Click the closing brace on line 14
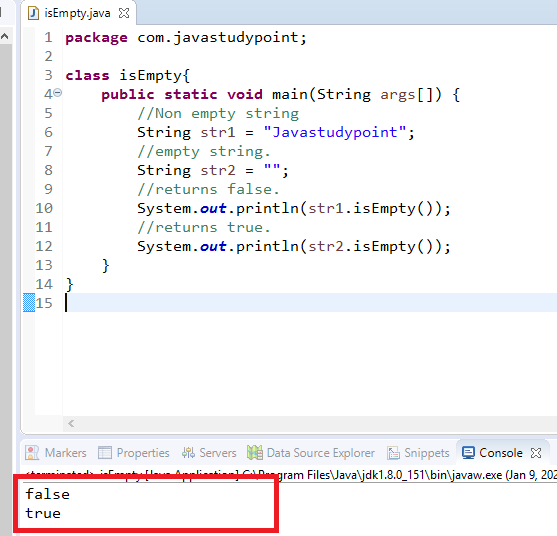 pyautogui.click(x=70, y=285)
